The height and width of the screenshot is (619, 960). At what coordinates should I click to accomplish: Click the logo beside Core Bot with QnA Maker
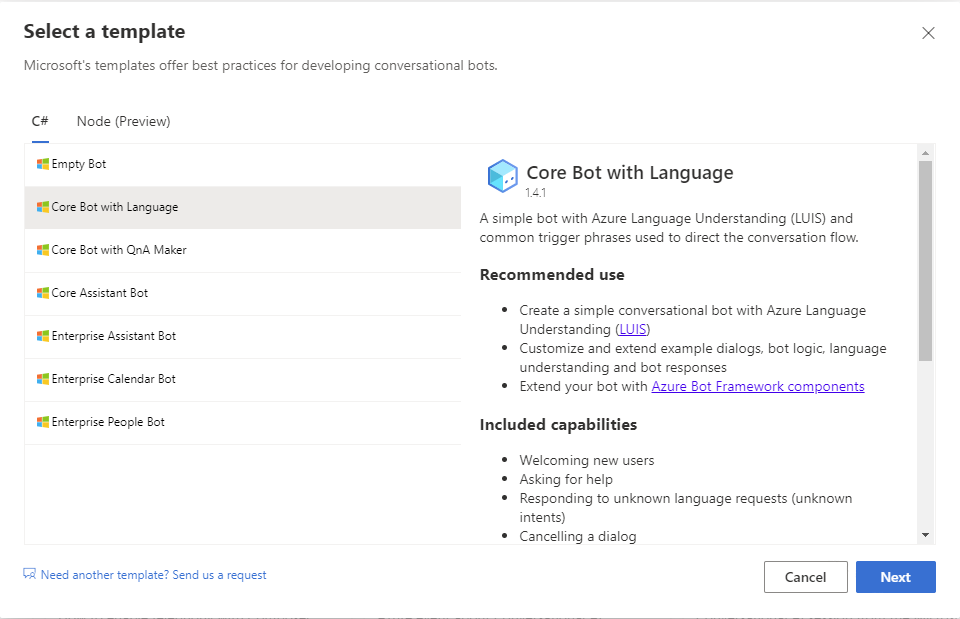coord(43,250)
